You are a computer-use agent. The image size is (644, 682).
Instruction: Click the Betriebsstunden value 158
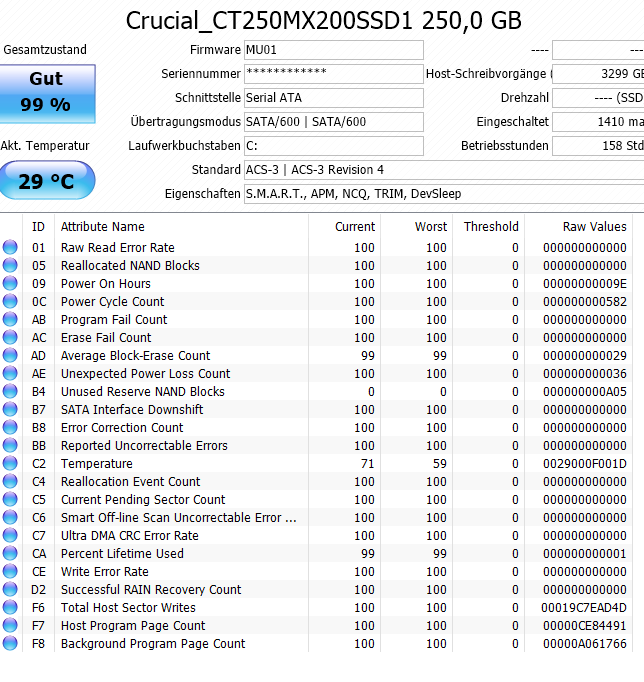(598, 146)
